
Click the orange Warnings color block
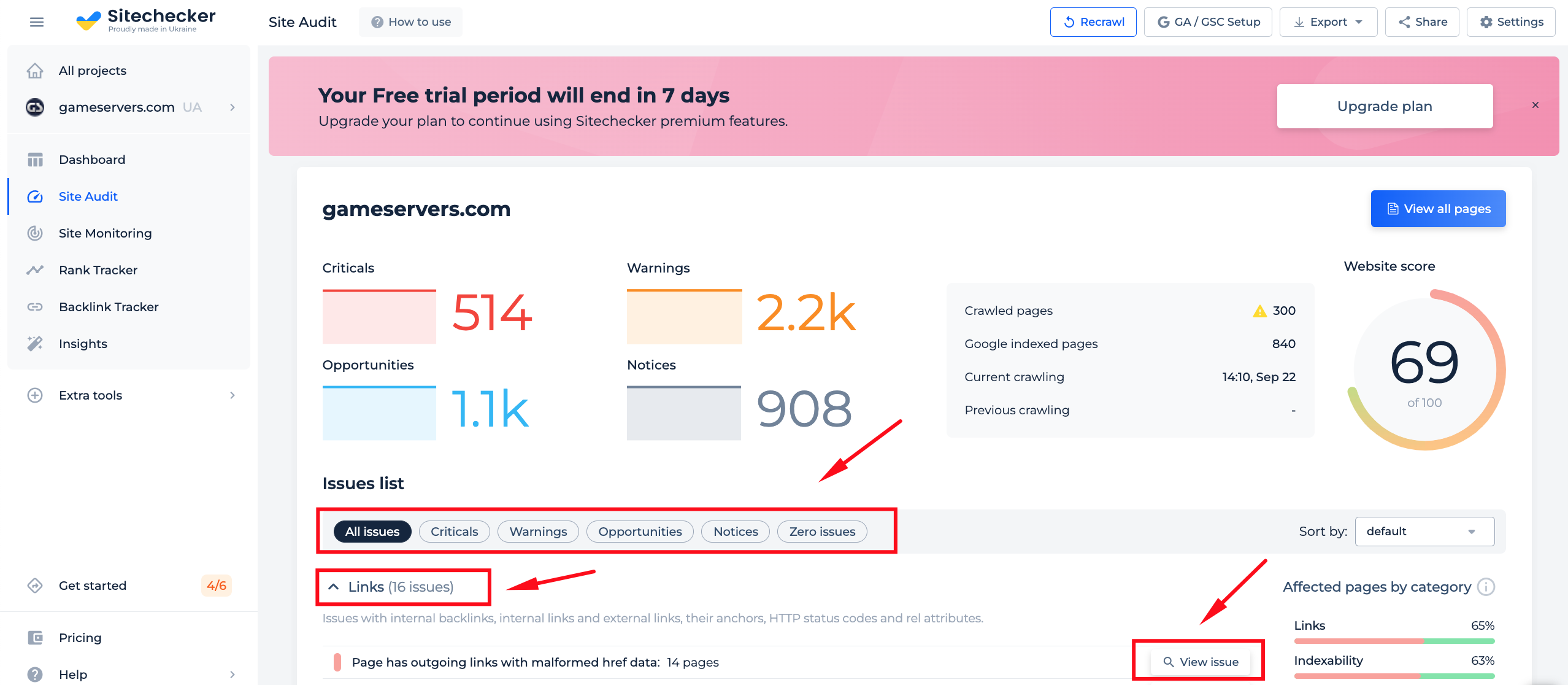point(684,316)
